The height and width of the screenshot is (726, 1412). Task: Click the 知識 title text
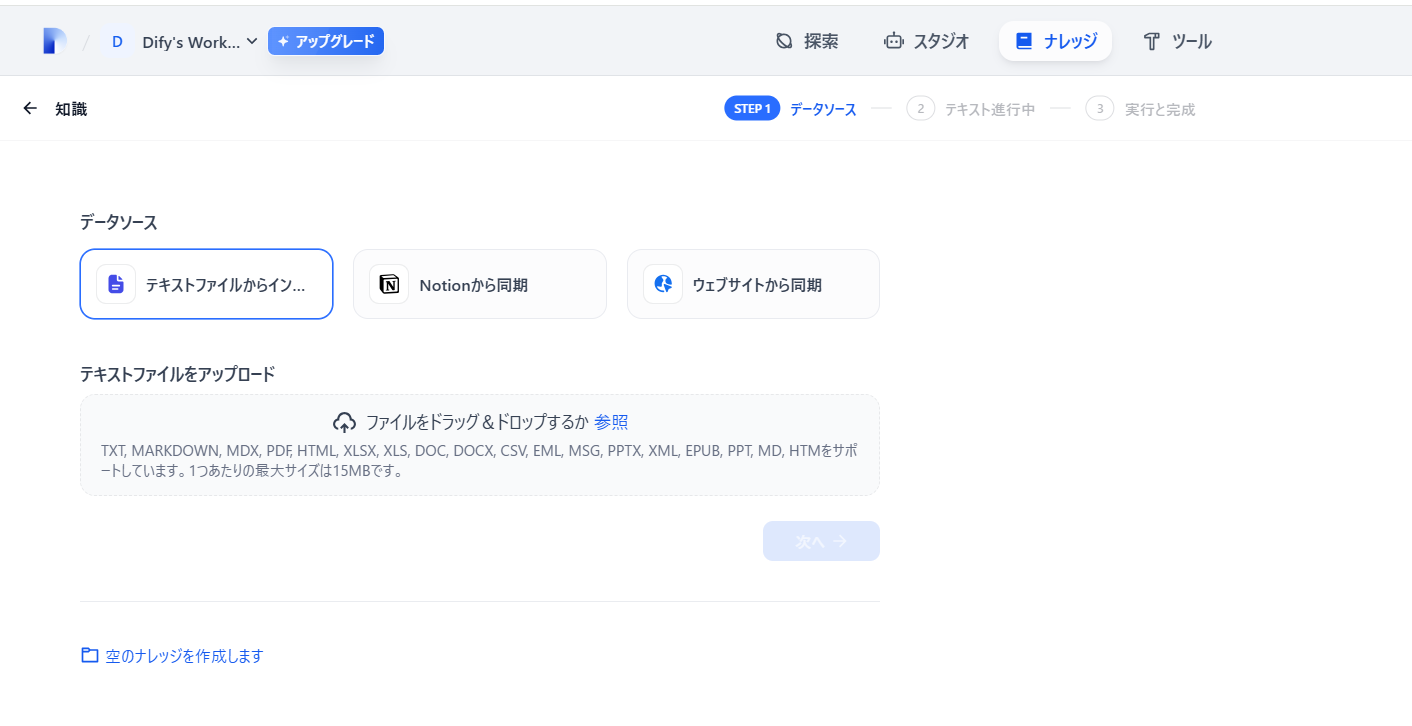(71, 109)
